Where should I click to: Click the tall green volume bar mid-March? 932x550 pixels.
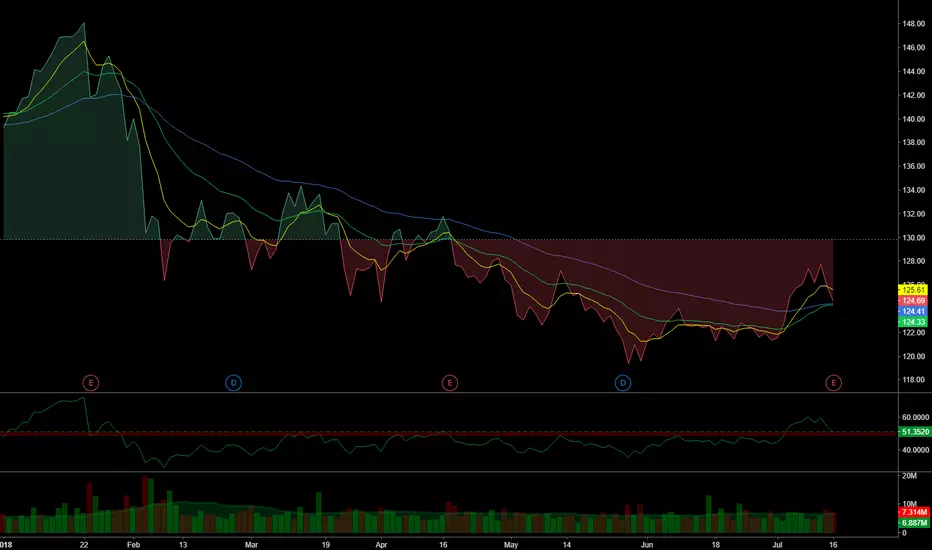tap(319, 512)
